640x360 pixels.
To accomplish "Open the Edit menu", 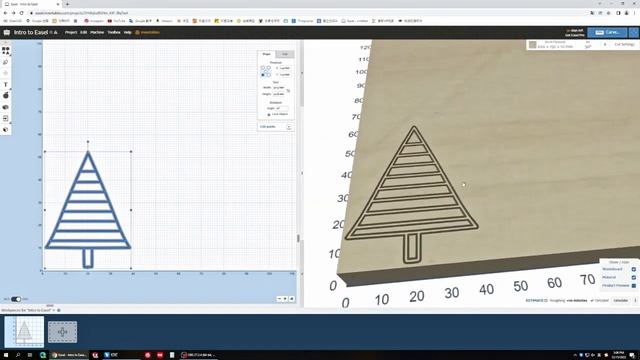I will point(84,32).
